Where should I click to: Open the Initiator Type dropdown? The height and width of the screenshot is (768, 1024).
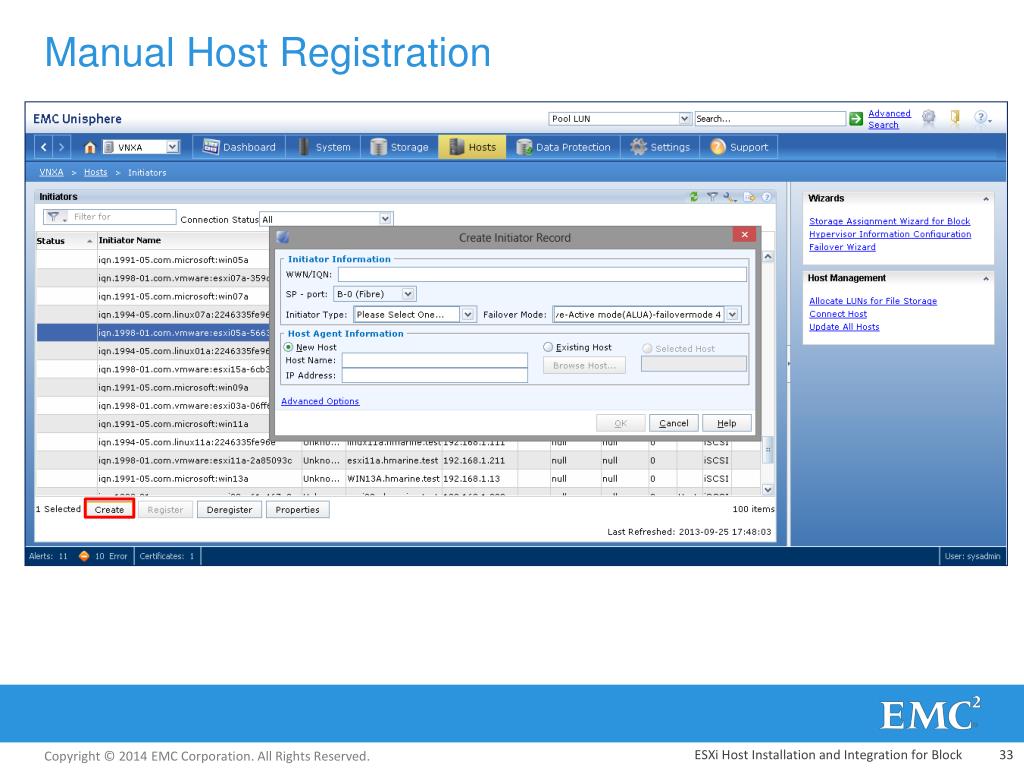pyautogui.click(x=468, y=314)
